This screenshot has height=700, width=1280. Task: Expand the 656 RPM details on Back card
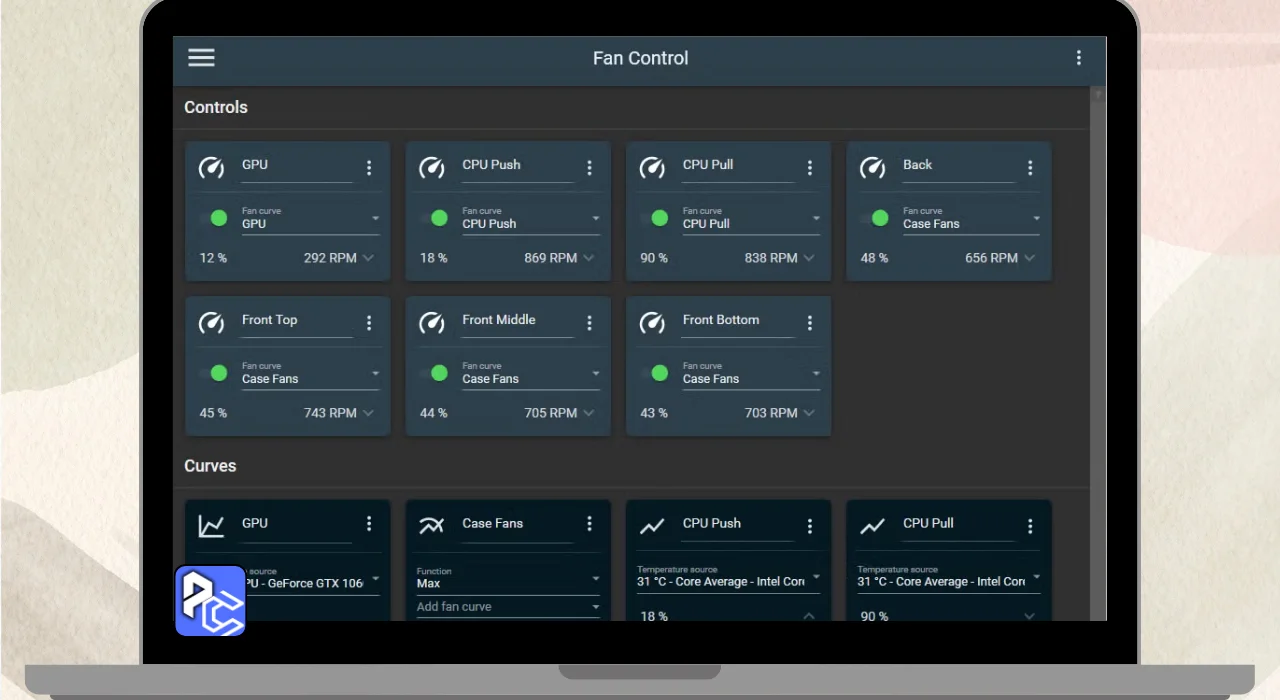(1029, 258)
